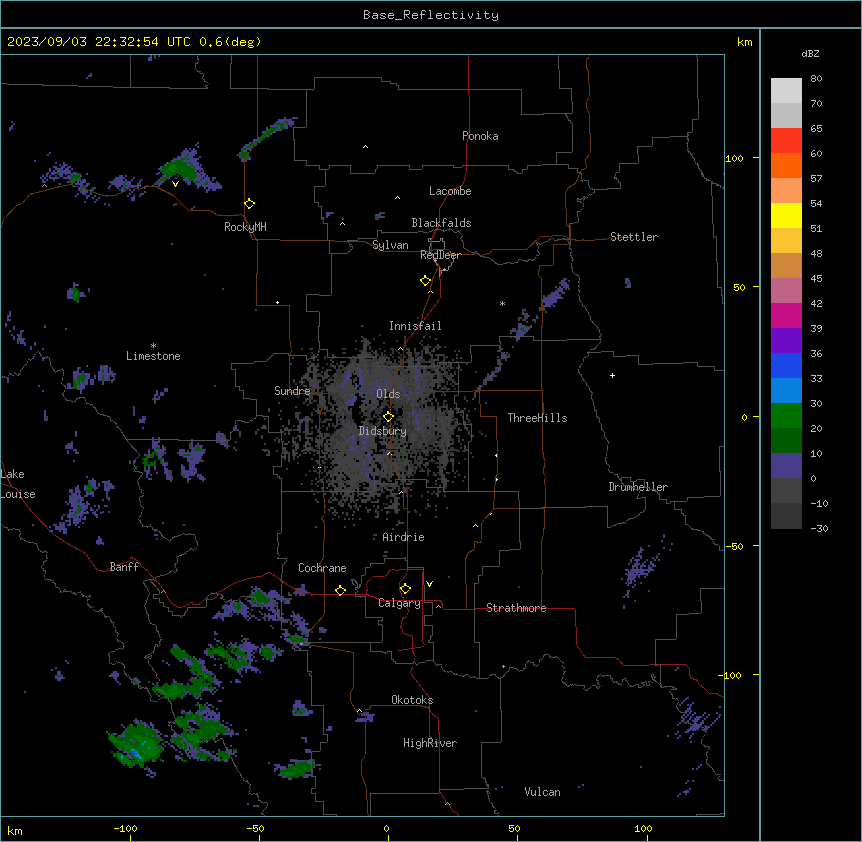862x842 pixels.
Task: Select the yellow diamond marker above the Calgary label
Action: coord(405,589)
